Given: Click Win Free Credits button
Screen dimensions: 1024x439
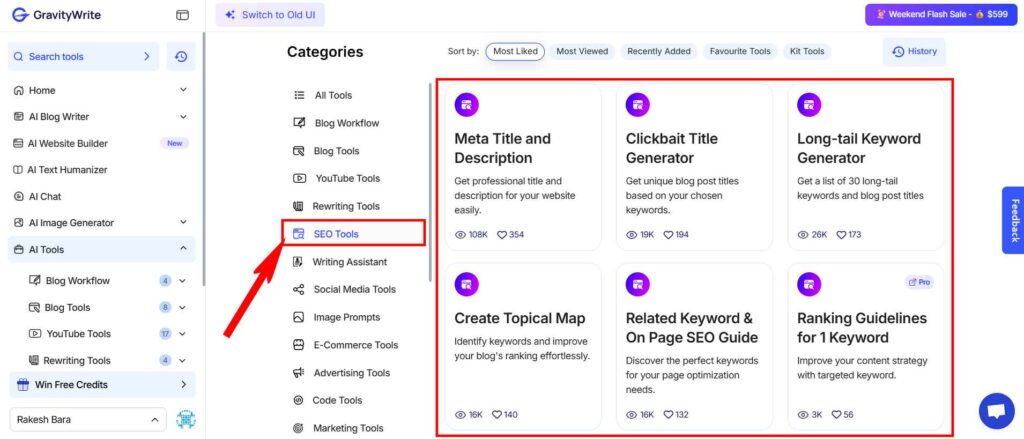Looking at the screenshot, I should tap(102, 385).
